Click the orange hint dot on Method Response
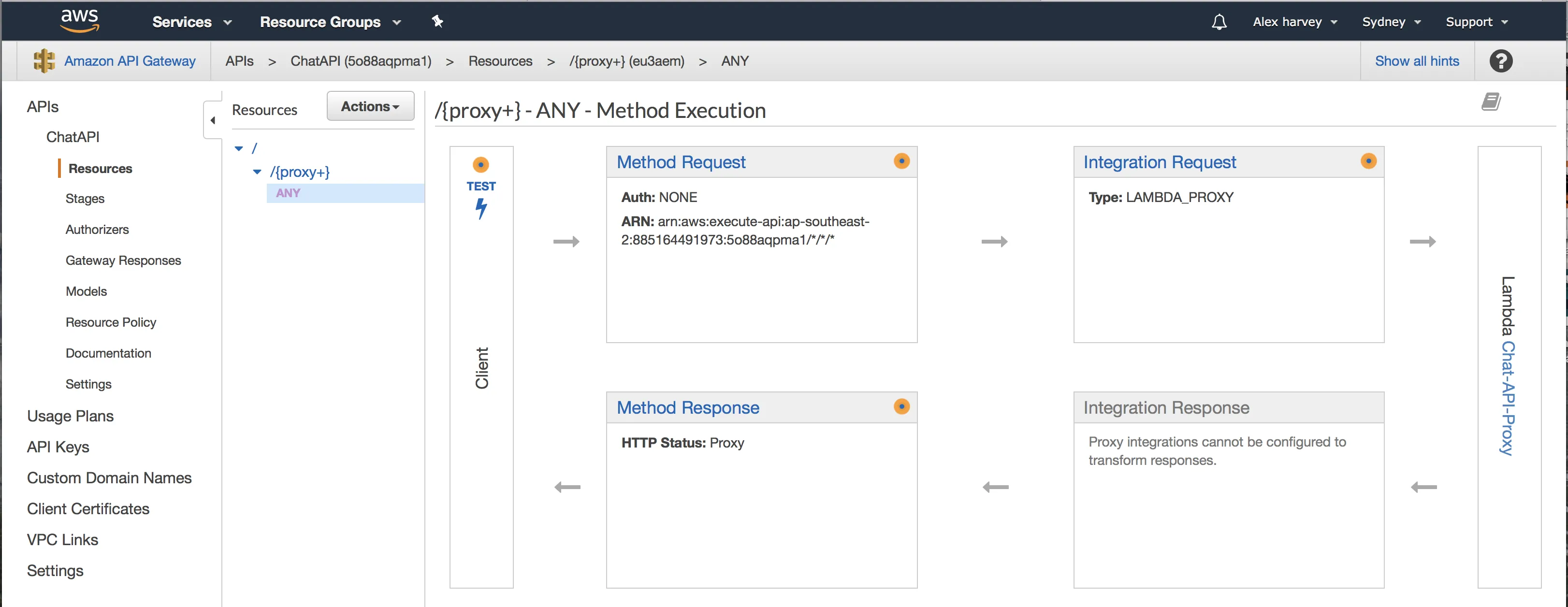This screenshot has height=607, width=1568. click(x=901, y=407)
